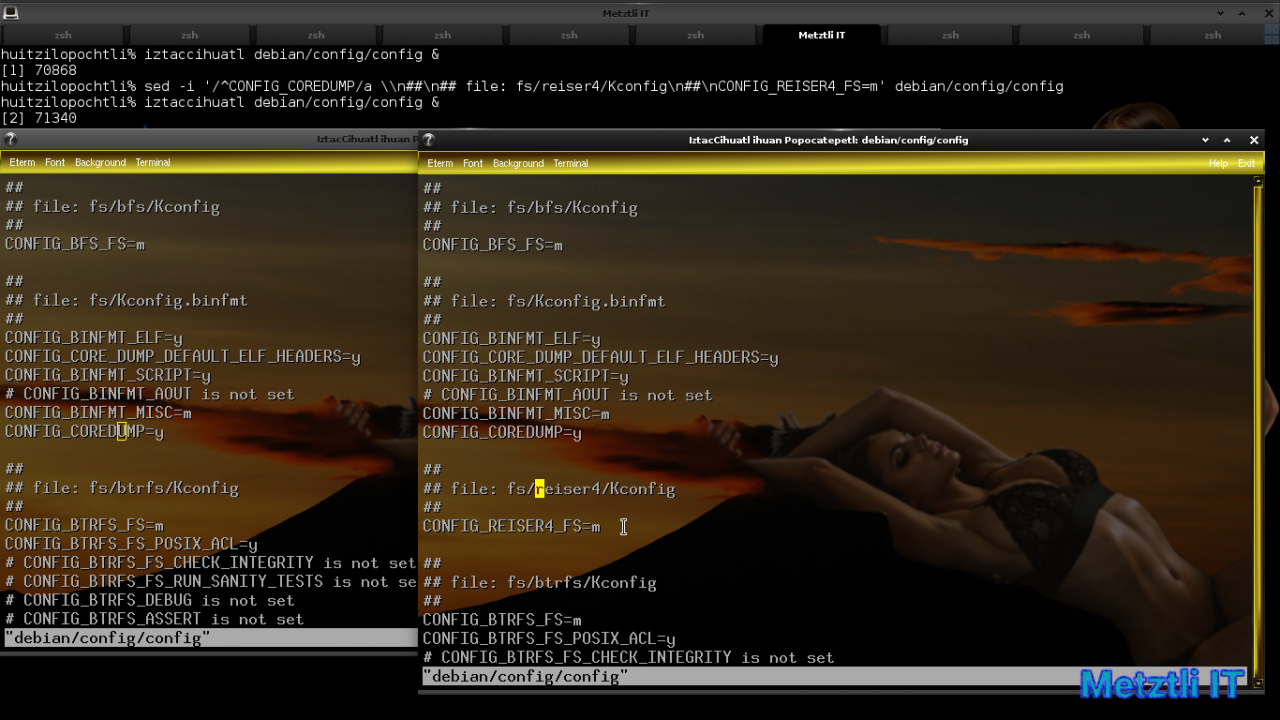
Task: Click 'CONFIG_BINFMT_ELF=y' in the left window
Action: (93, 338)
